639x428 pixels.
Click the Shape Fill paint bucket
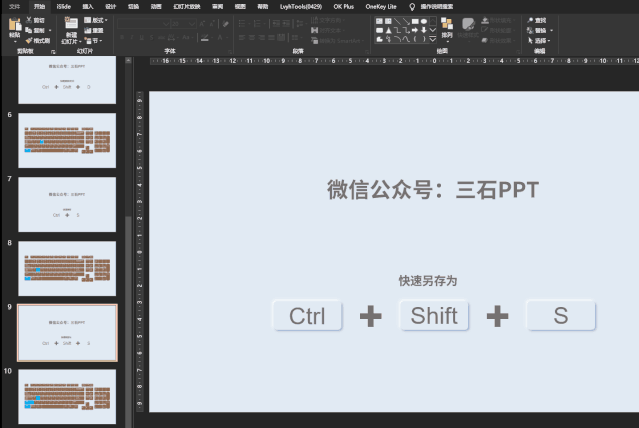[x=485, y=20]
